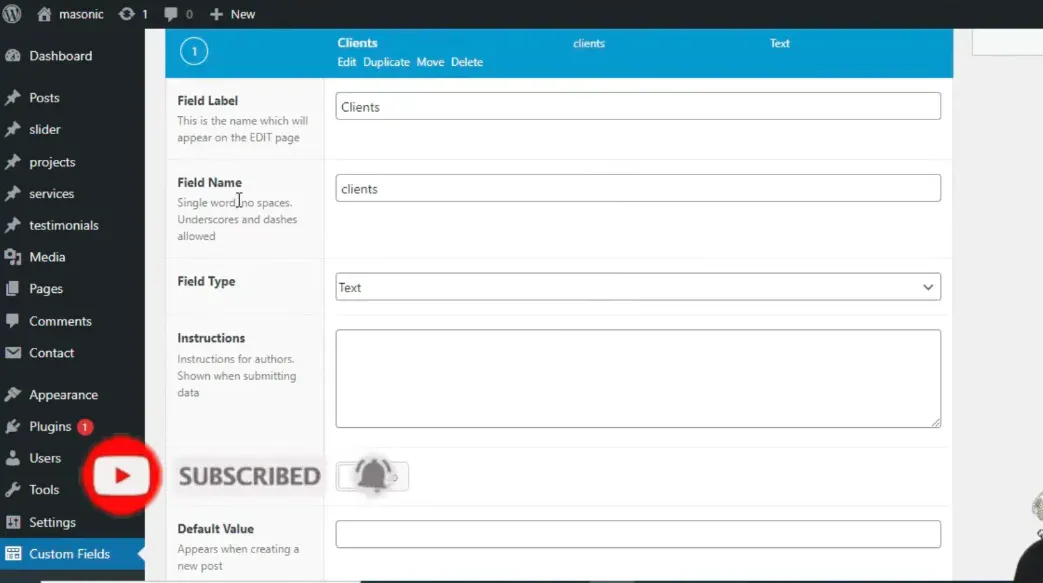Click the Edit link under Clients
The image size is (1043, 583).
(346, 62)
